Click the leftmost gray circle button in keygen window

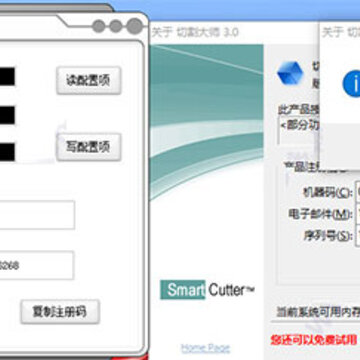(x=99, y=26)
